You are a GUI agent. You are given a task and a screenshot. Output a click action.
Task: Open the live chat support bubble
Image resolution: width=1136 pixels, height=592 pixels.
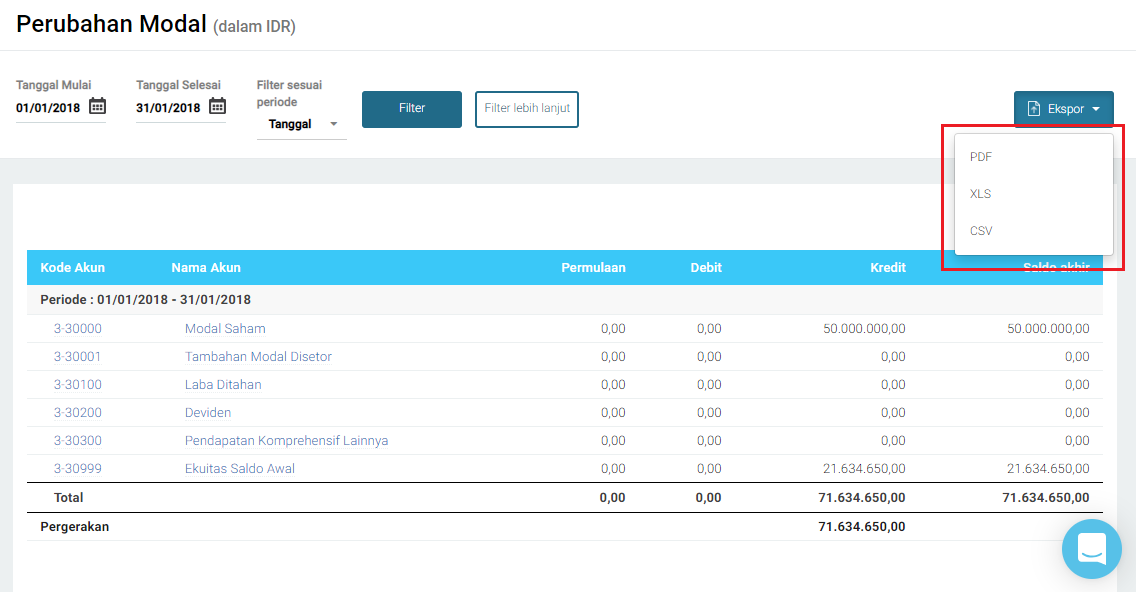point(1091,549)
